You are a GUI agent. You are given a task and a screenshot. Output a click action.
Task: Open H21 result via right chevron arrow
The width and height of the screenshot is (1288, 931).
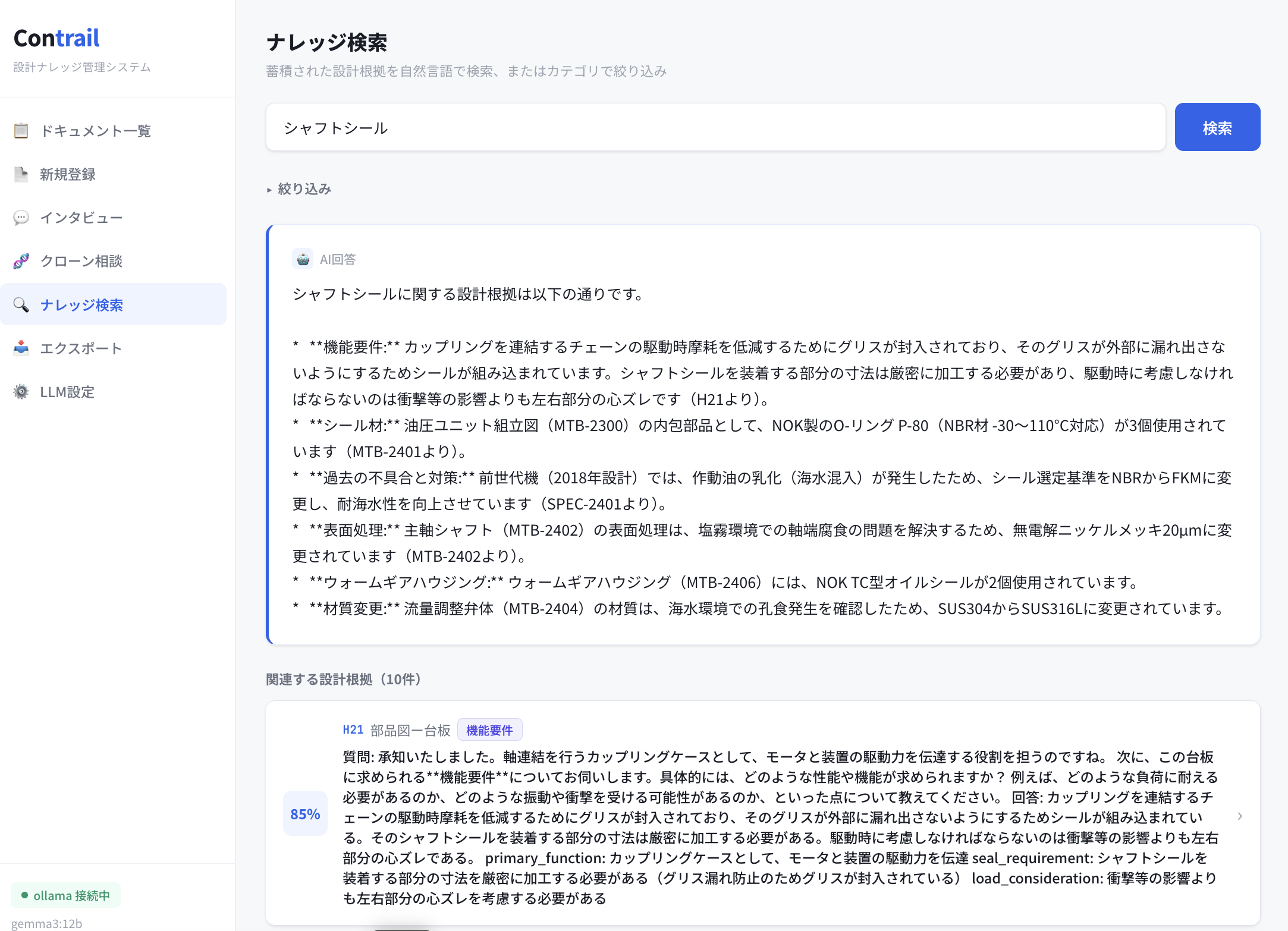pyautogui.click(x=1240, y=816)
